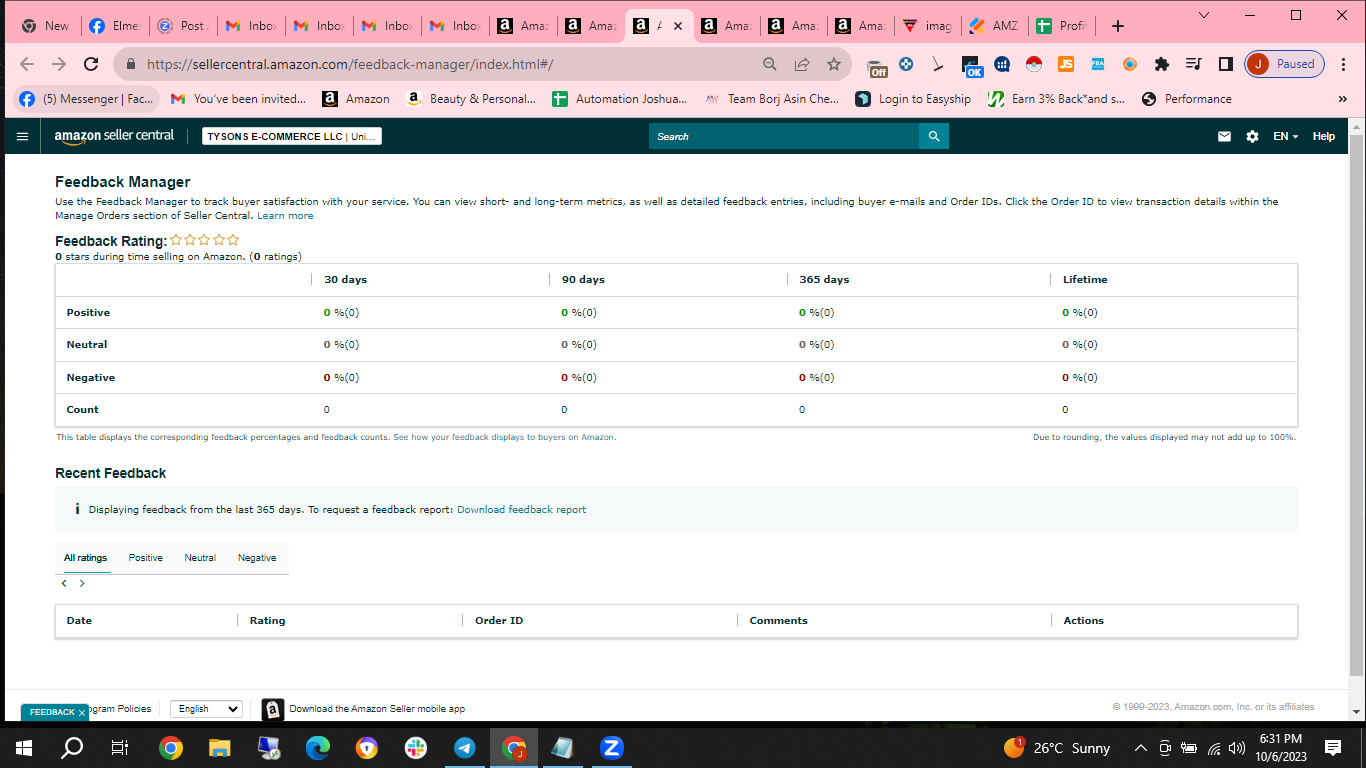Select the All ratings tab

(x=86, y=558)
